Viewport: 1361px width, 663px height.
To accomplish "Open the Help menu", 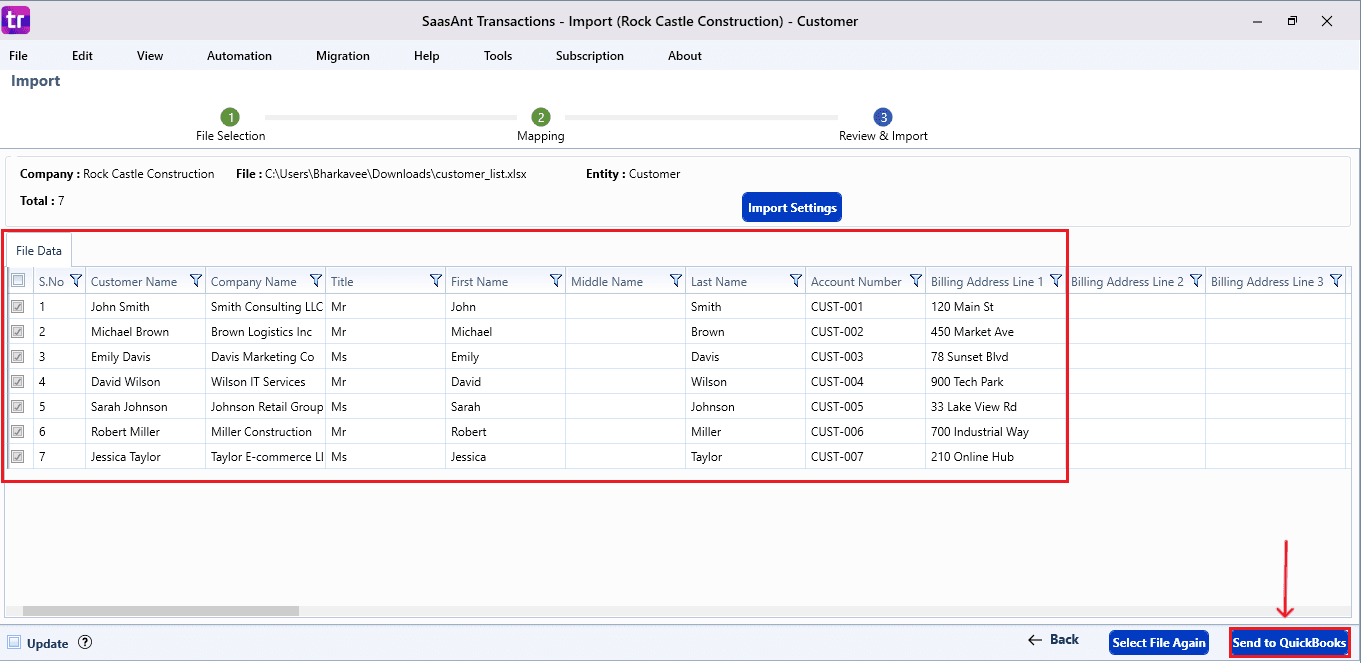I will point(426,56).
